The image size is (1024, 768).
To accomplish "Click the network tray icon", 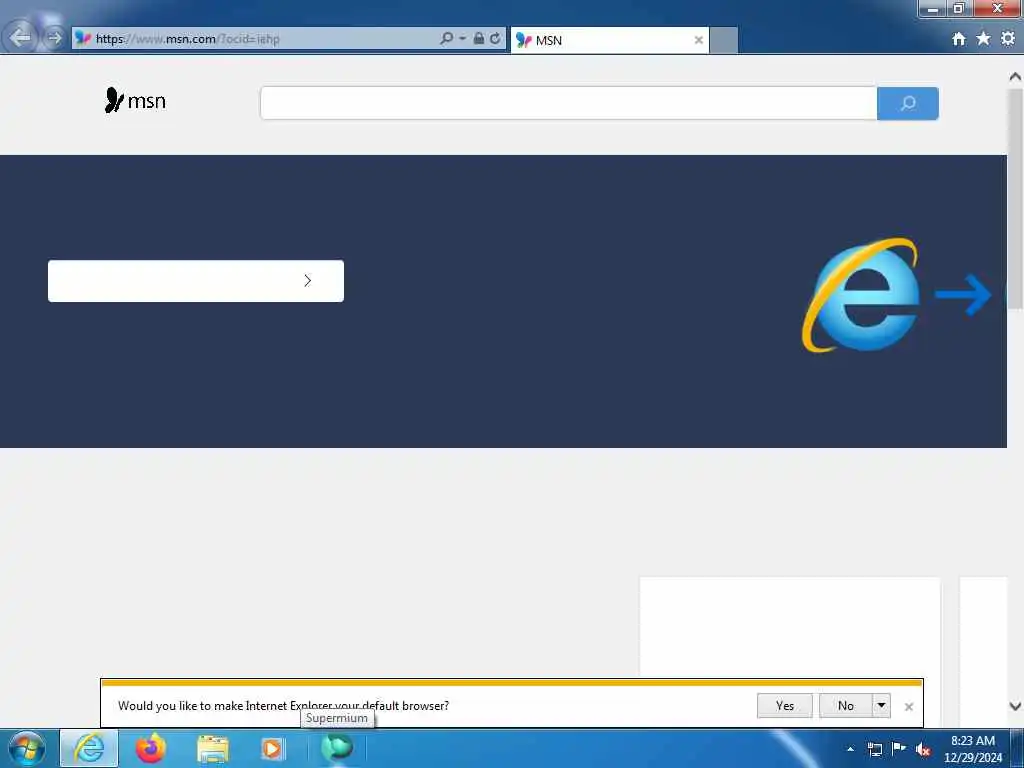I will tap(875, 749).
